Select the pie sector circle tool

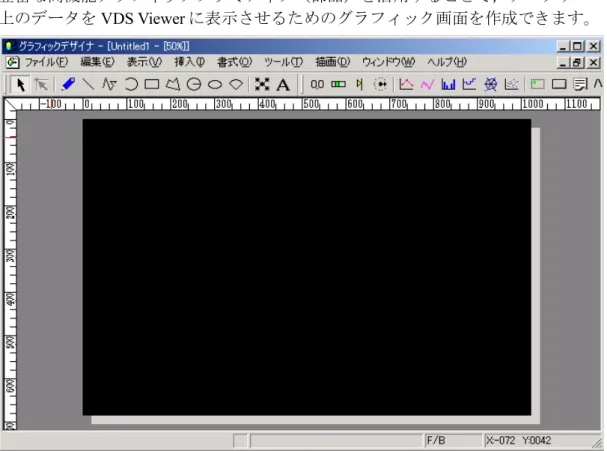point(194,84)
